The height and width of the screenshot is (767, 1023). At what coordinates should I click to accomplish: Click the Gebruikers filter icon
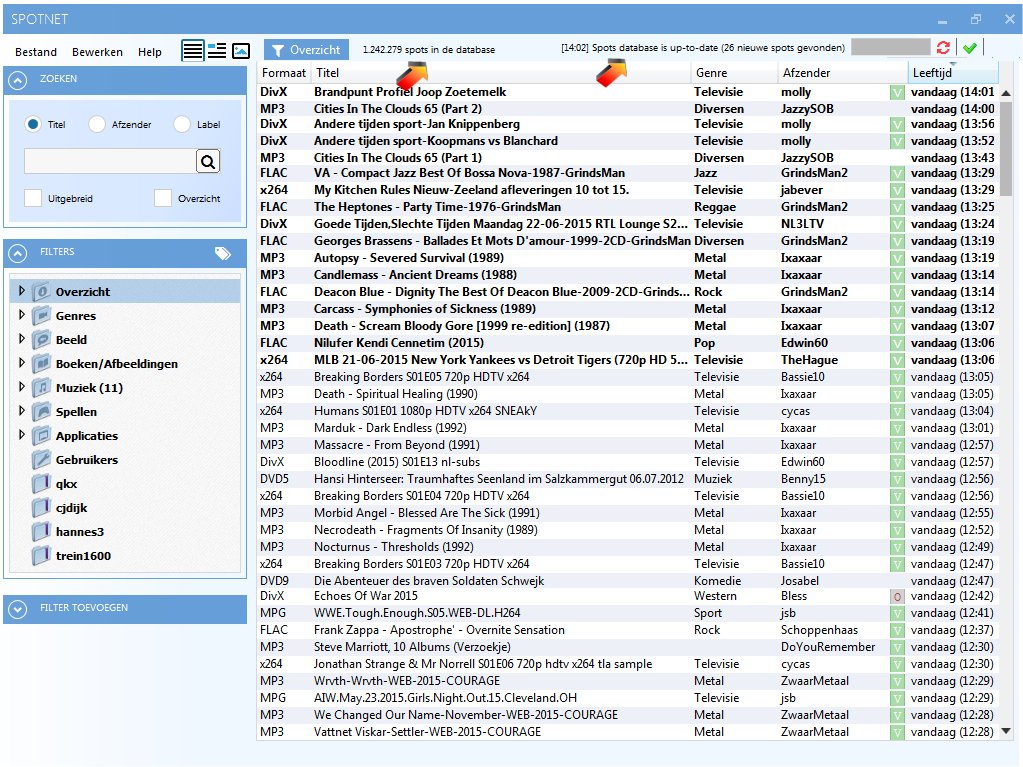(x=42, y=459)
